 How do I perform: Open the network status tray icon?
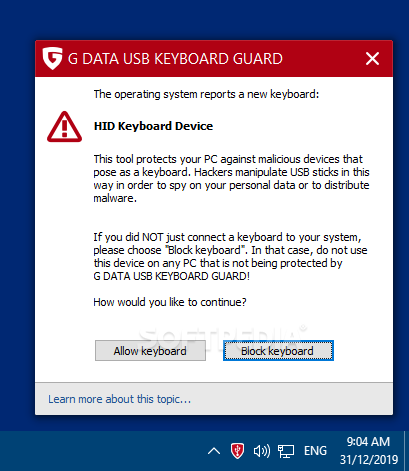pyautogui.click(x=286, y=451)
